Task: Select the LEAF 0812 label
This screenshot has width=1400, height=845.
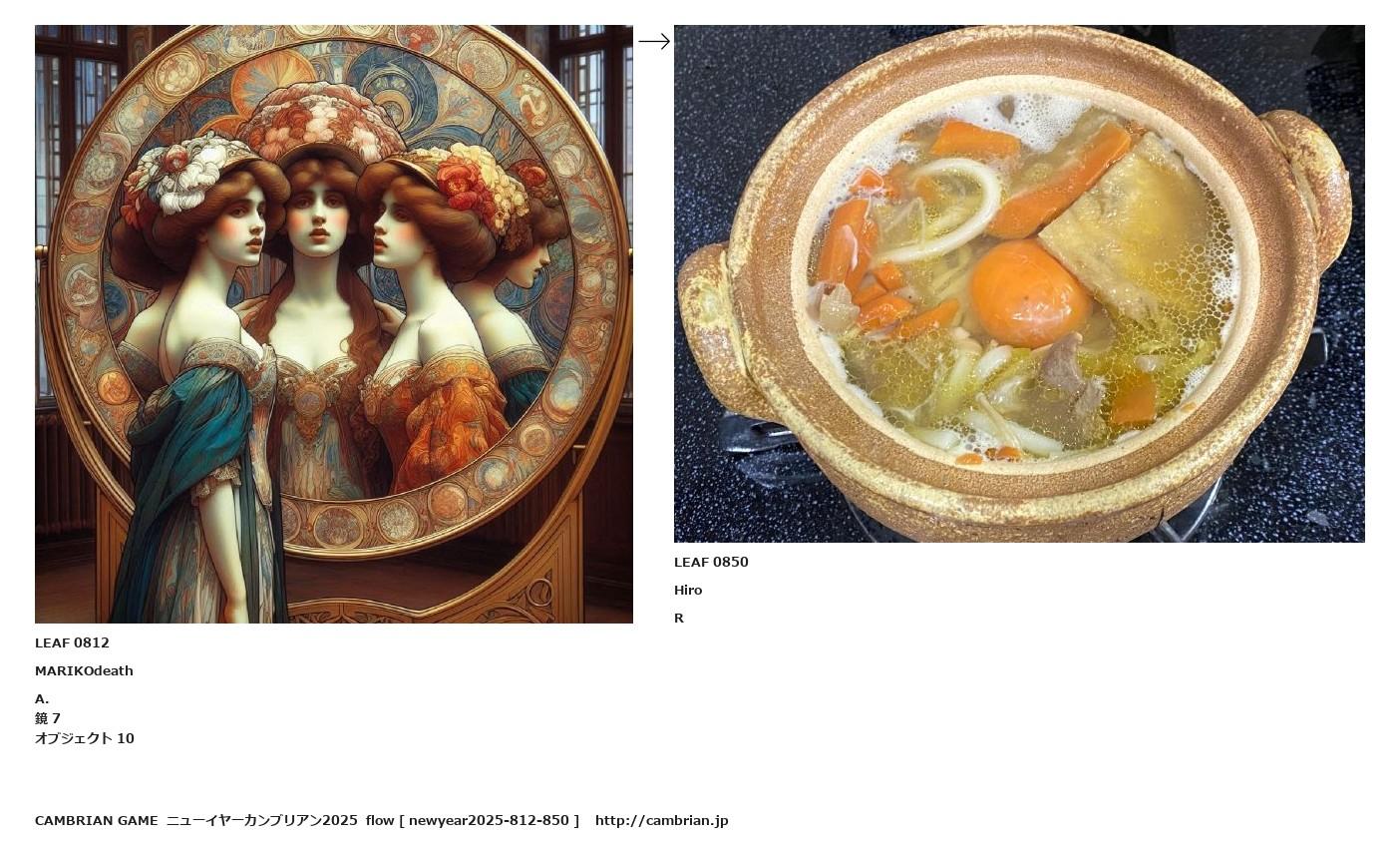Action: click(x=72, y=642)
